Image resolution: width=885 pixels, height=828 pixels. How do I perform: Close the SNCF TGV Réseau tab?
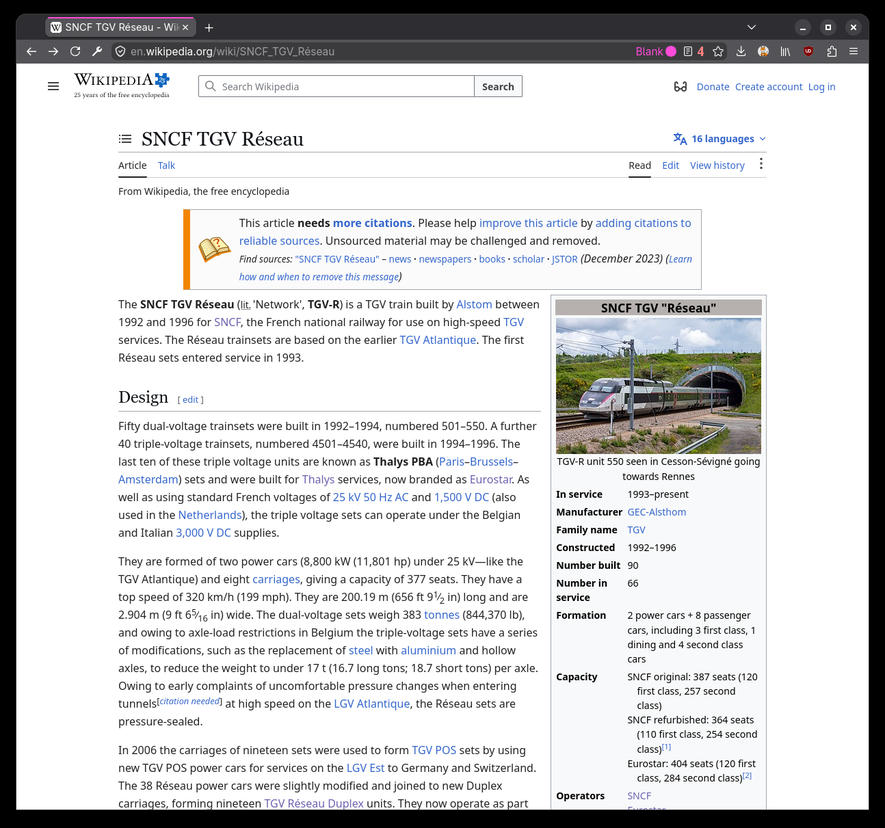[x=185, y=27]
